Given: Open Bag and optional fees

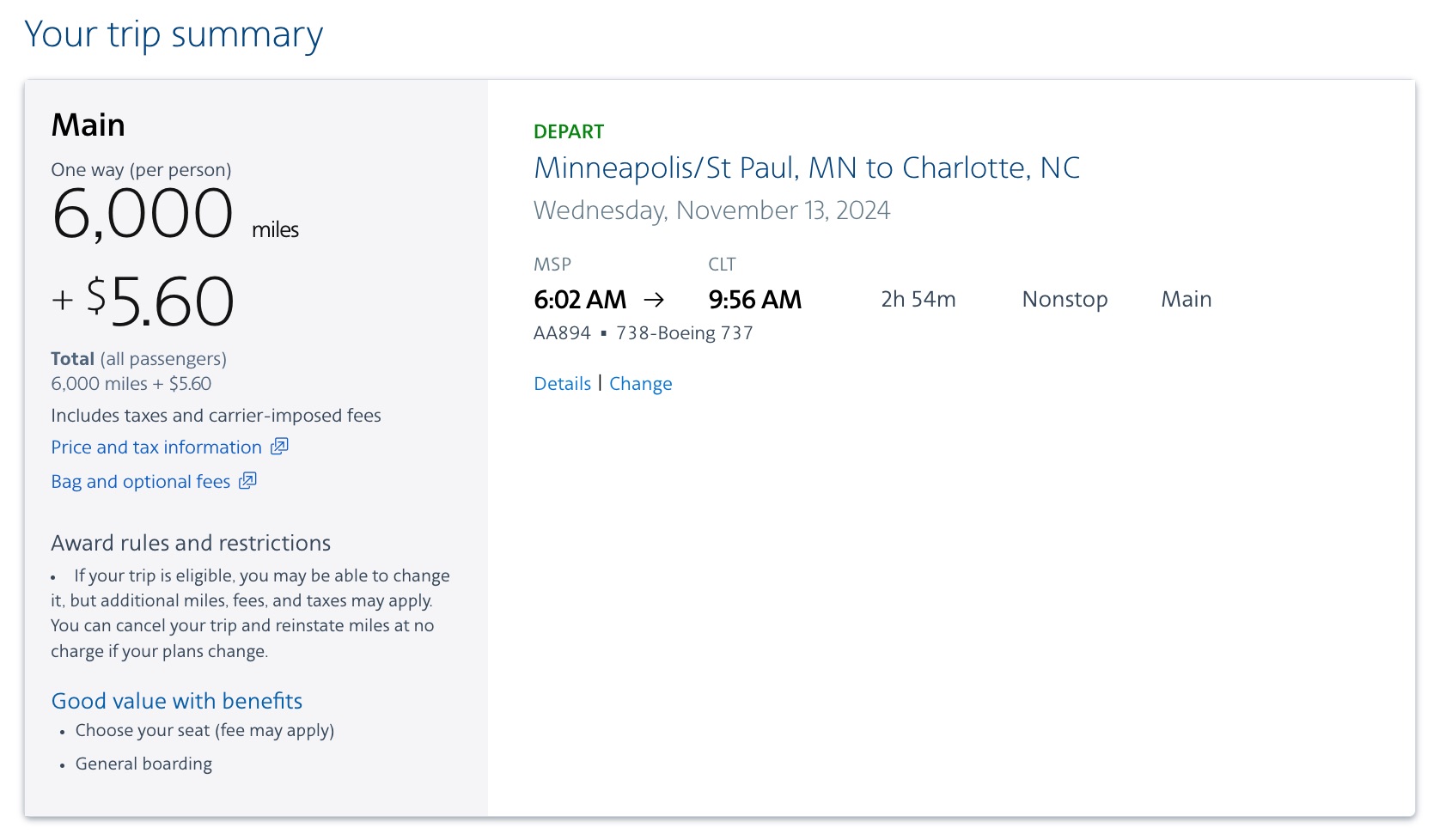Looking at the screenshot, I should [x=139, y=481].
